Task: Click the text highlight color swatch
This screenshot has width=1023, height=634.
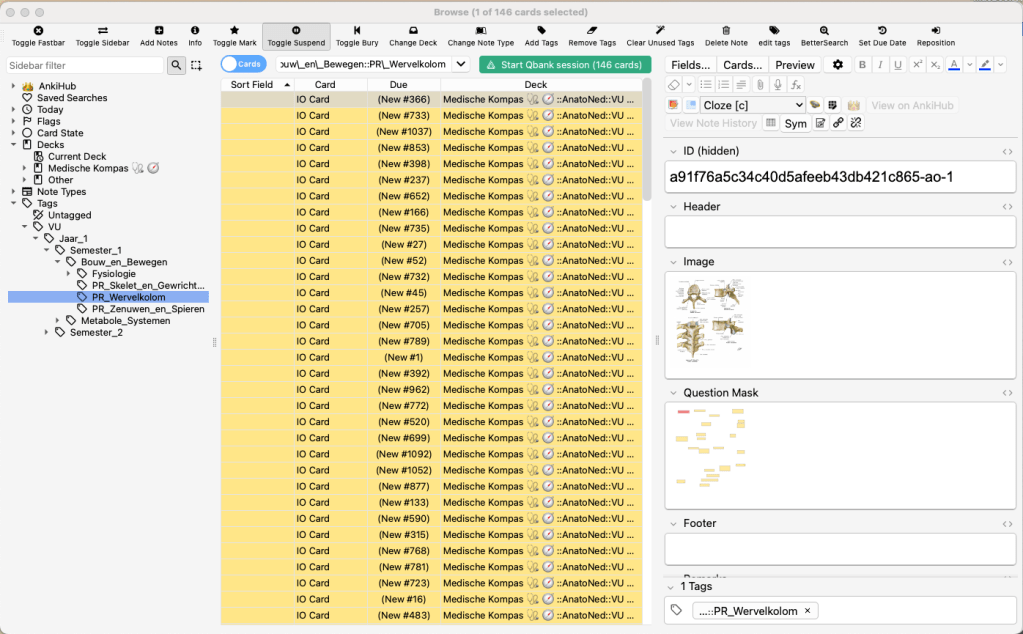Action: pyautogui.click(x=986, y=65)
